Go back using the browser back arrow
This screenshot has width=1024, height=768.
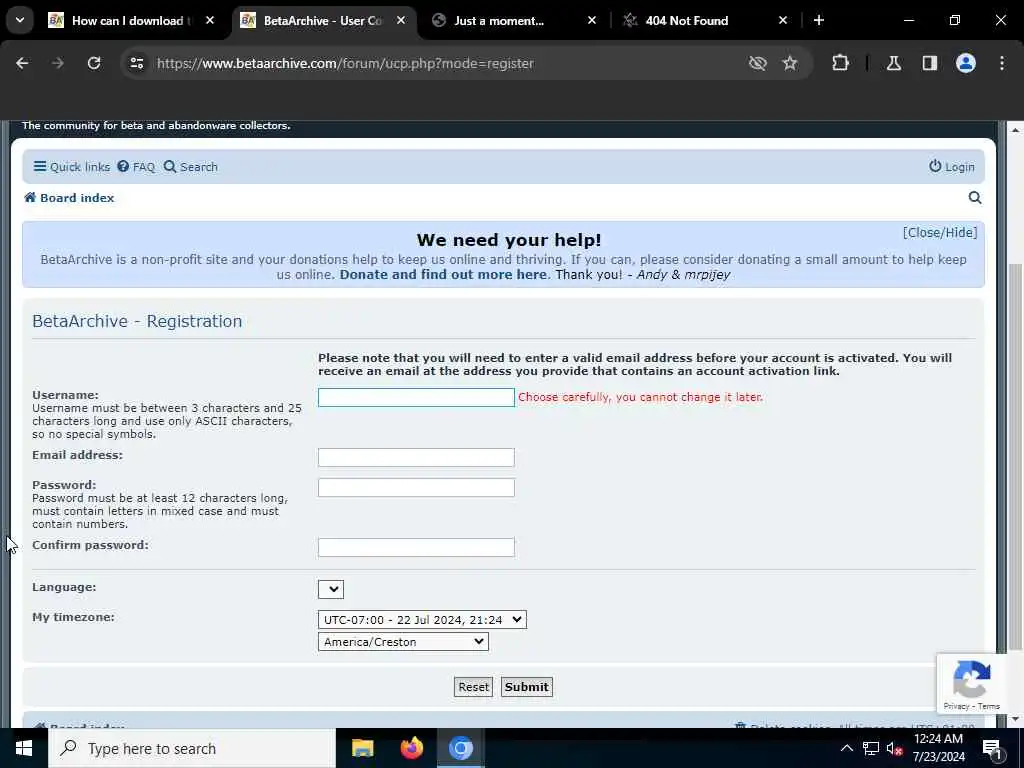(22, 63)
